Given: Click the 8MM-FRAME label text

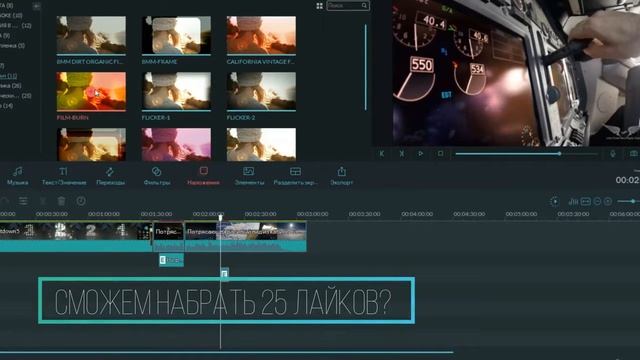Looking at the screenshot, I should 159,62.
